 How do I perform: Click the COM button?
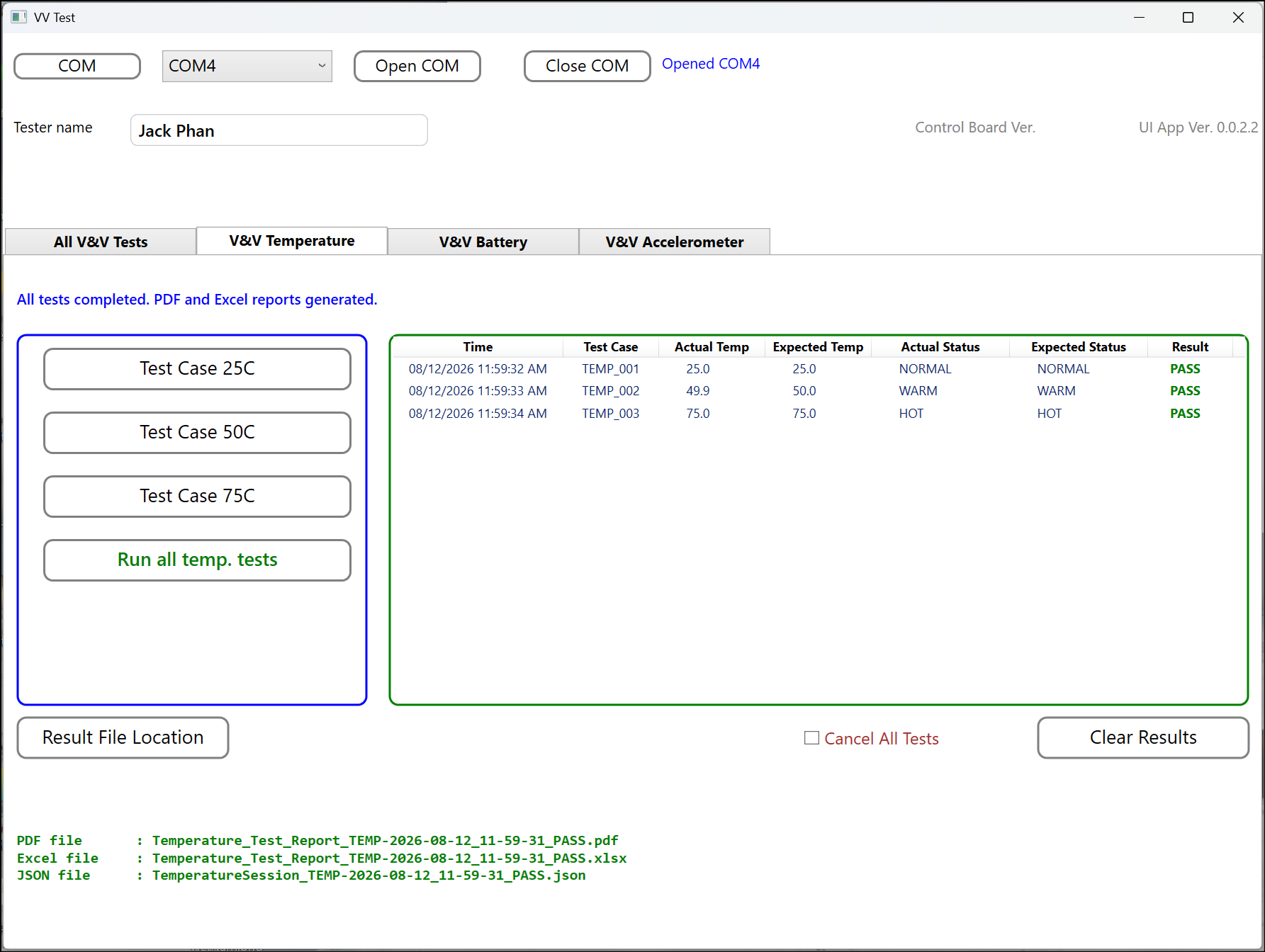coord(77,66)
